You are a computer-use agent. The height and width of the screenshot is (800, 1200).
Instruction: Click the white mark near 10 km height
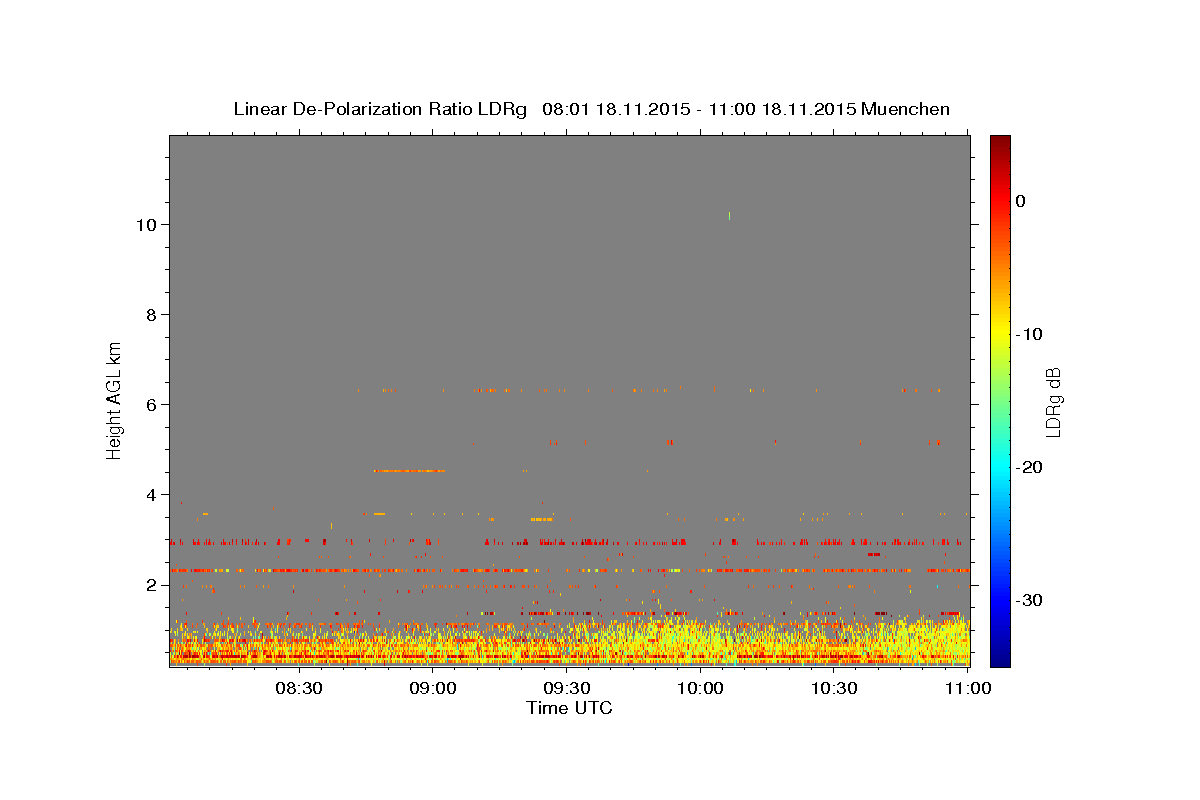(x=730, y=215)
